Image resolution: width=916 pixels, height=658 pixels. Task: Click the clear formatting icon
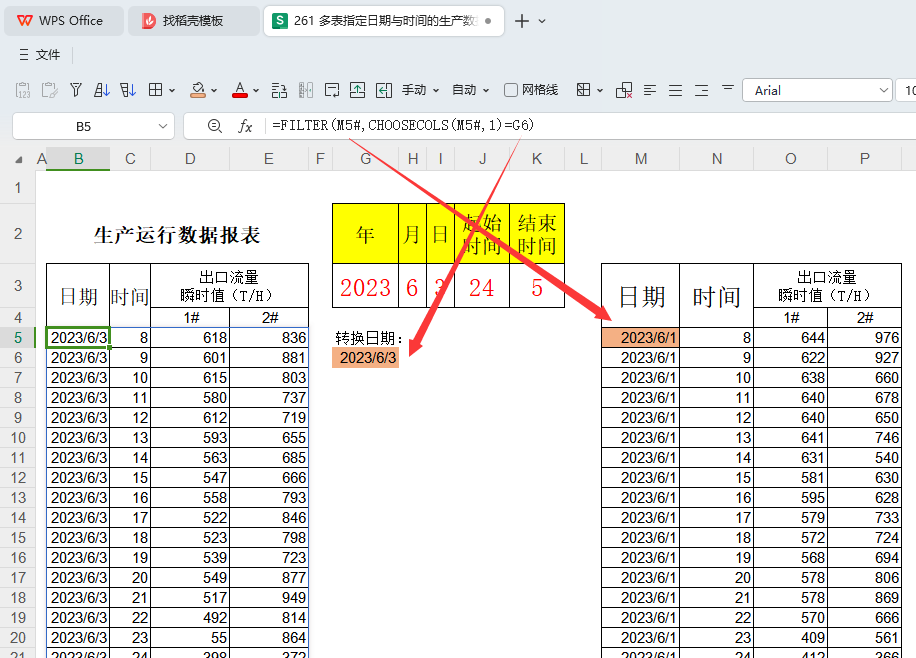pyautogui.click(x=624, y=90)
